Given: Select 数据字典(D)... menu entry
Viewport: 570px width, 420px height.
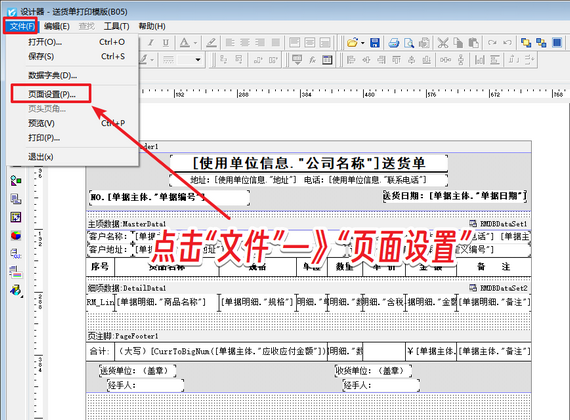Looking at the screenshot, I should point(73,76).
